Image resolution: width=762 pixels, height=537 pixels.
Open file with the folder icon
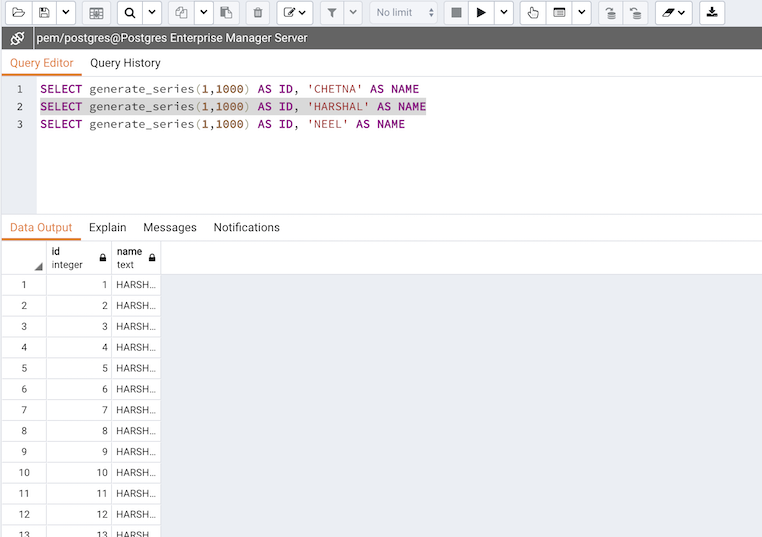(18, 13)
